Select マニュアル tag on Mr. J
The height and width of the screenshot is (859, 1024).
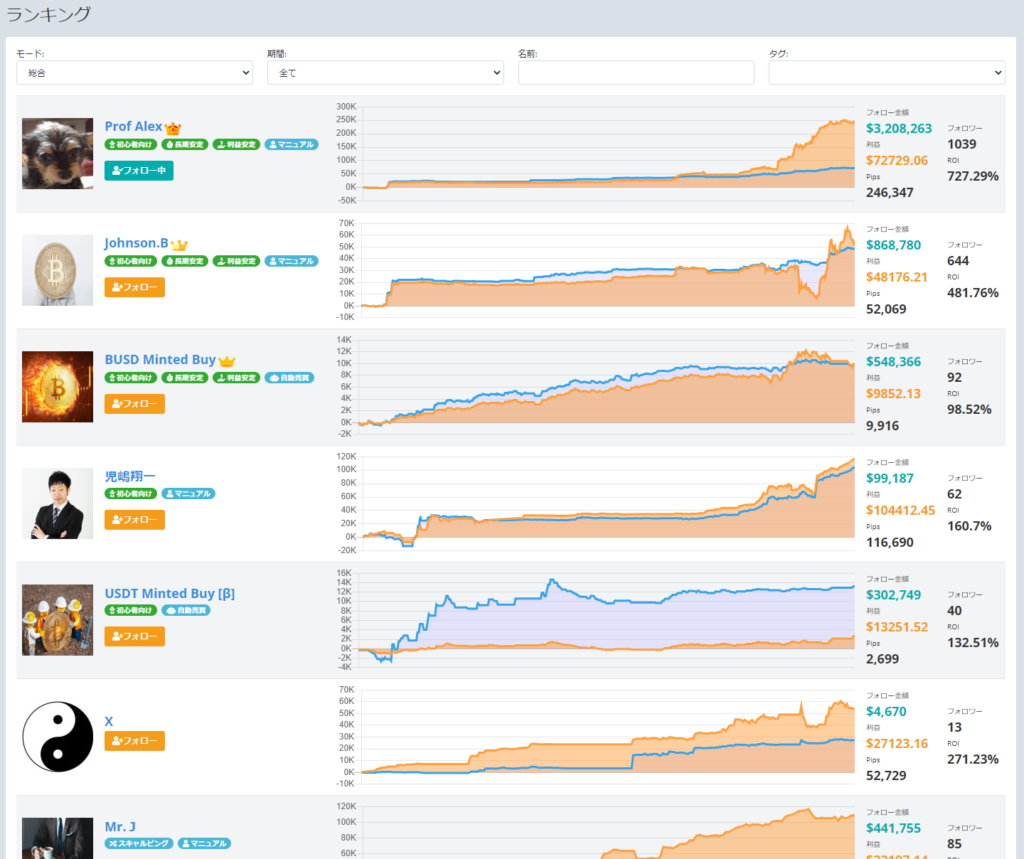(x=204, y=843)
